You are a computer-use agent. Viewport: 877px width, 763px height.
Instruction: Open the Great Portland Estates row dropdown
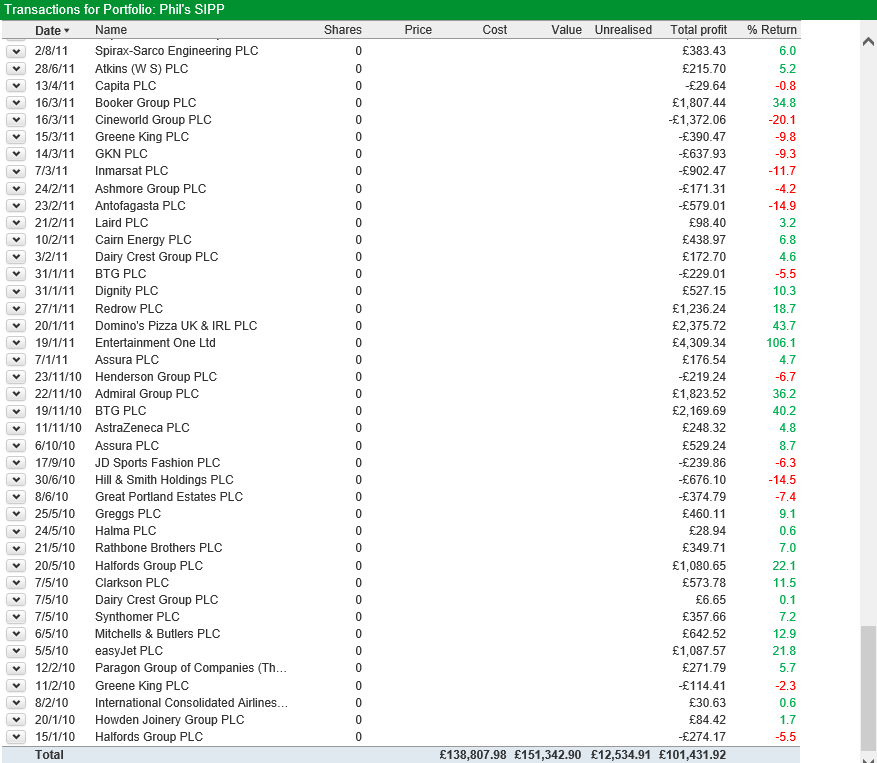click(16, 497)
